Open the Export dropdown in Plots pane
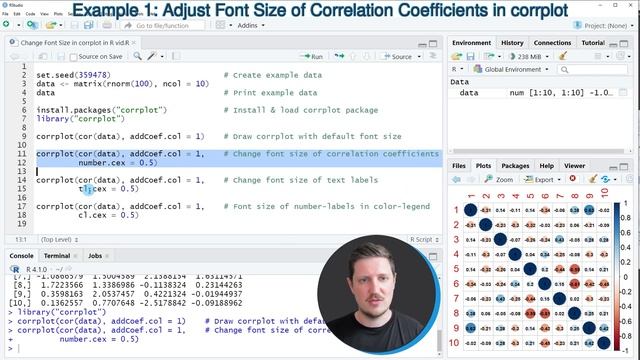This screenshot has height=360, width=640. click(559, 179)
